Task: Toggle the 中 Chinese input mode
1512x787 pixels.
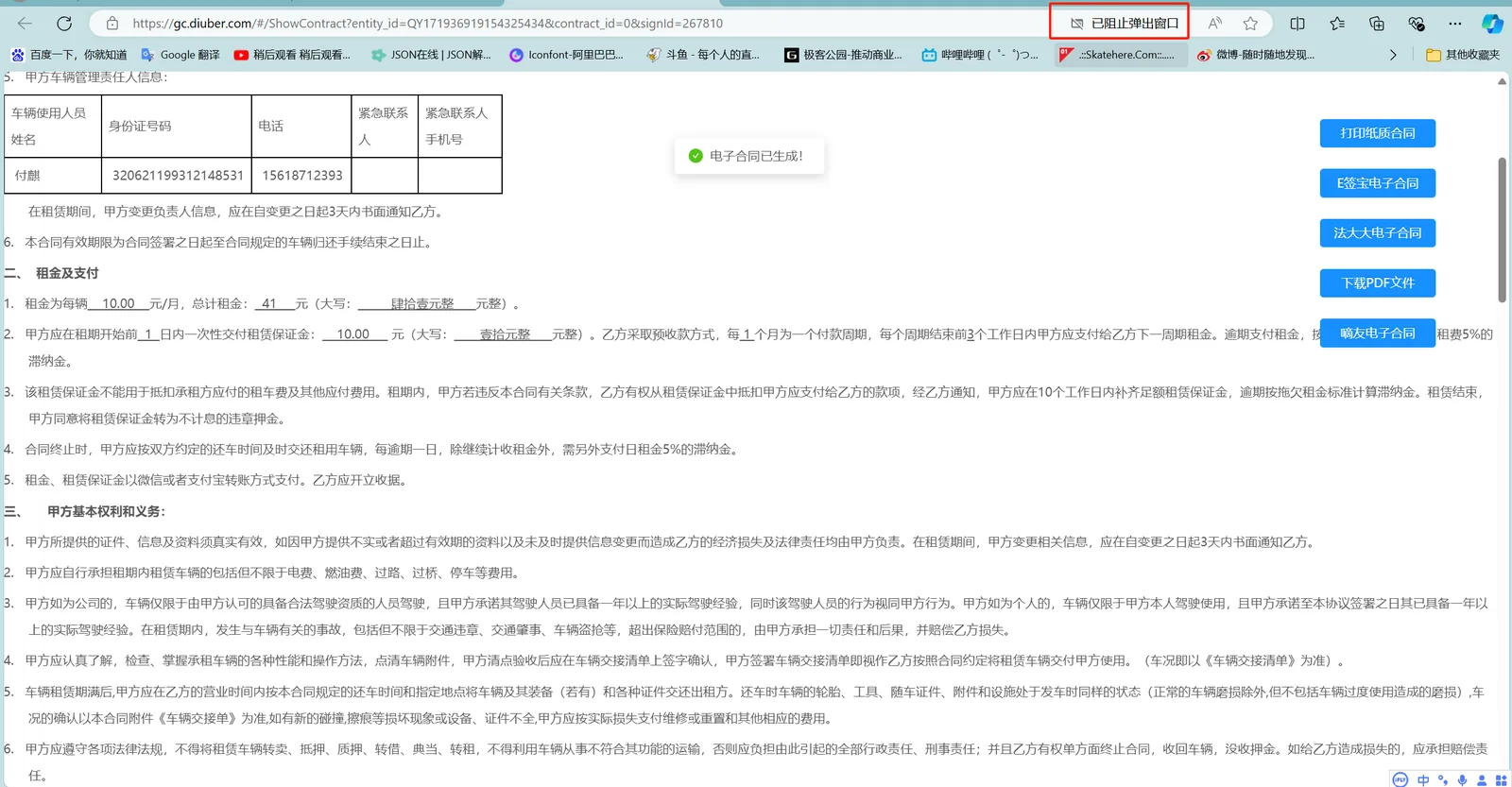Action: 1423,779
